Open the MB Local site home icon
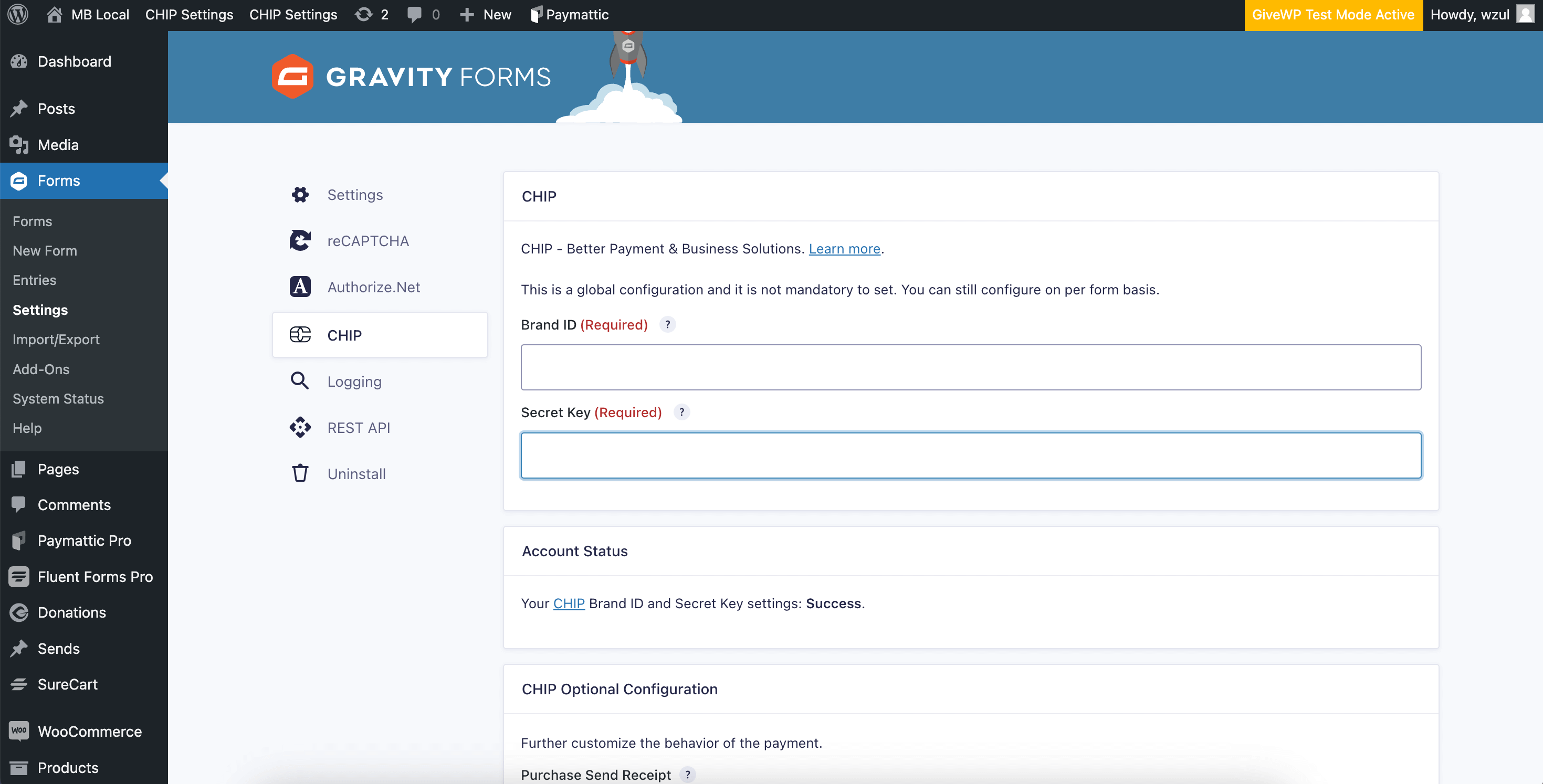 [x=55, y=14]
